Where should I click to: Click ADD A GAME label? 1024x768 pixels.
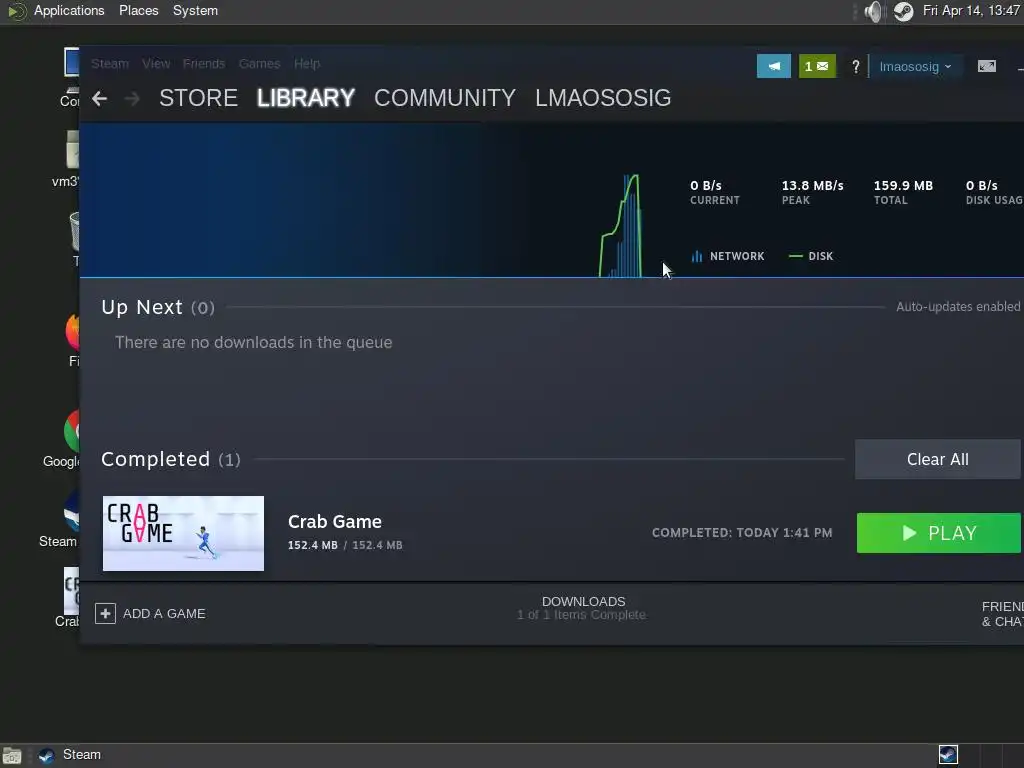164,614
